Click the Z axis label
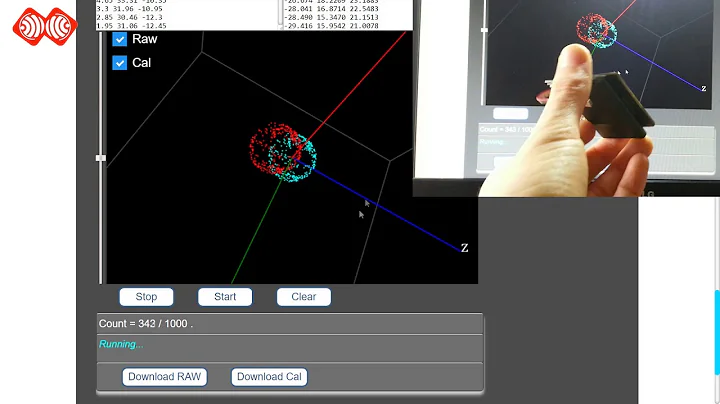 (464, 248)
